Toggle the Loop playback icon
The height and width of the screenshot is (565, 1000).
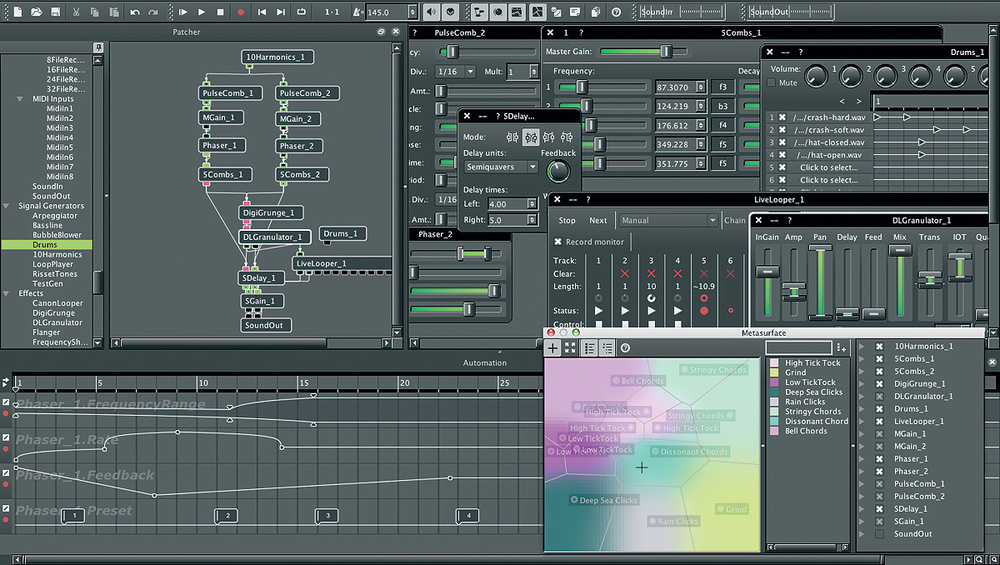[x=301, y=11]
